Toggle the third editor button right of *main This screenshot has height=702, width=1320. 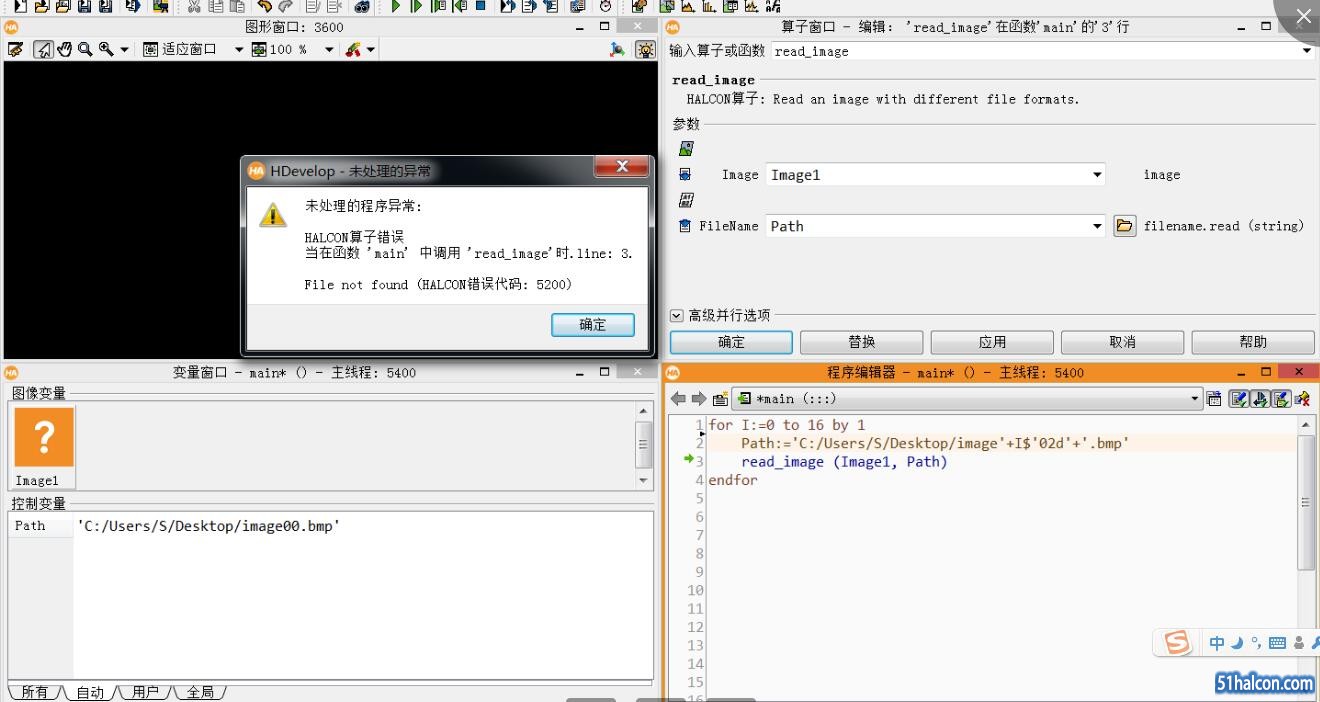point(1280,399)
